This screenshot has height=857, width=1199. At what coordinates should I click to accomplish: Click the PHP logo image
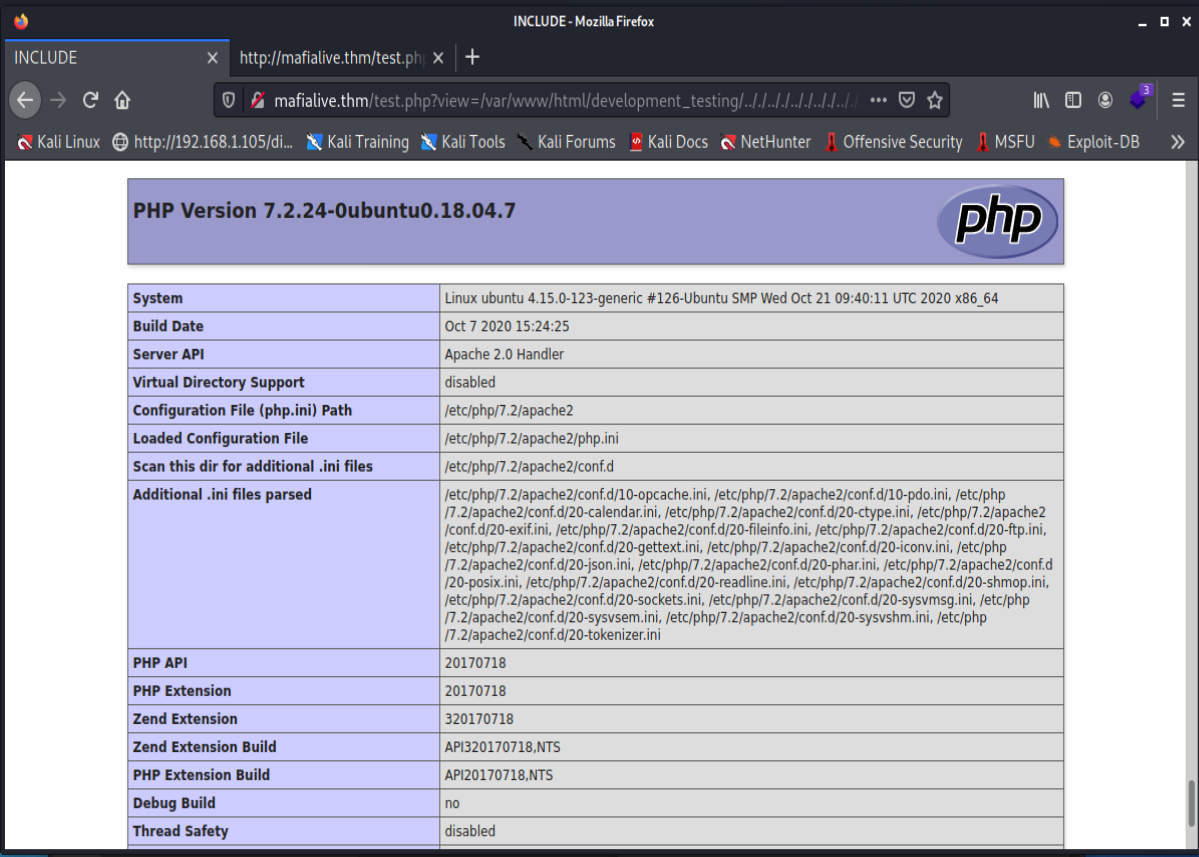997,221
